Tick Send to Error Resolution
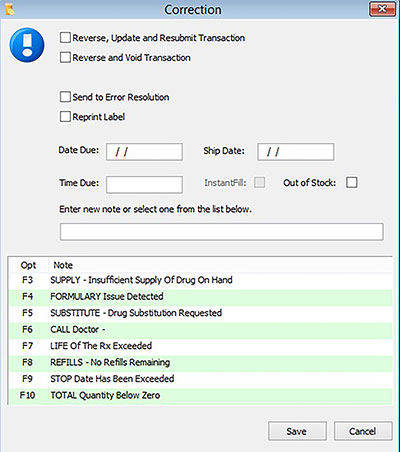Viewport: 400px width, 452px height. pos(65,97)
